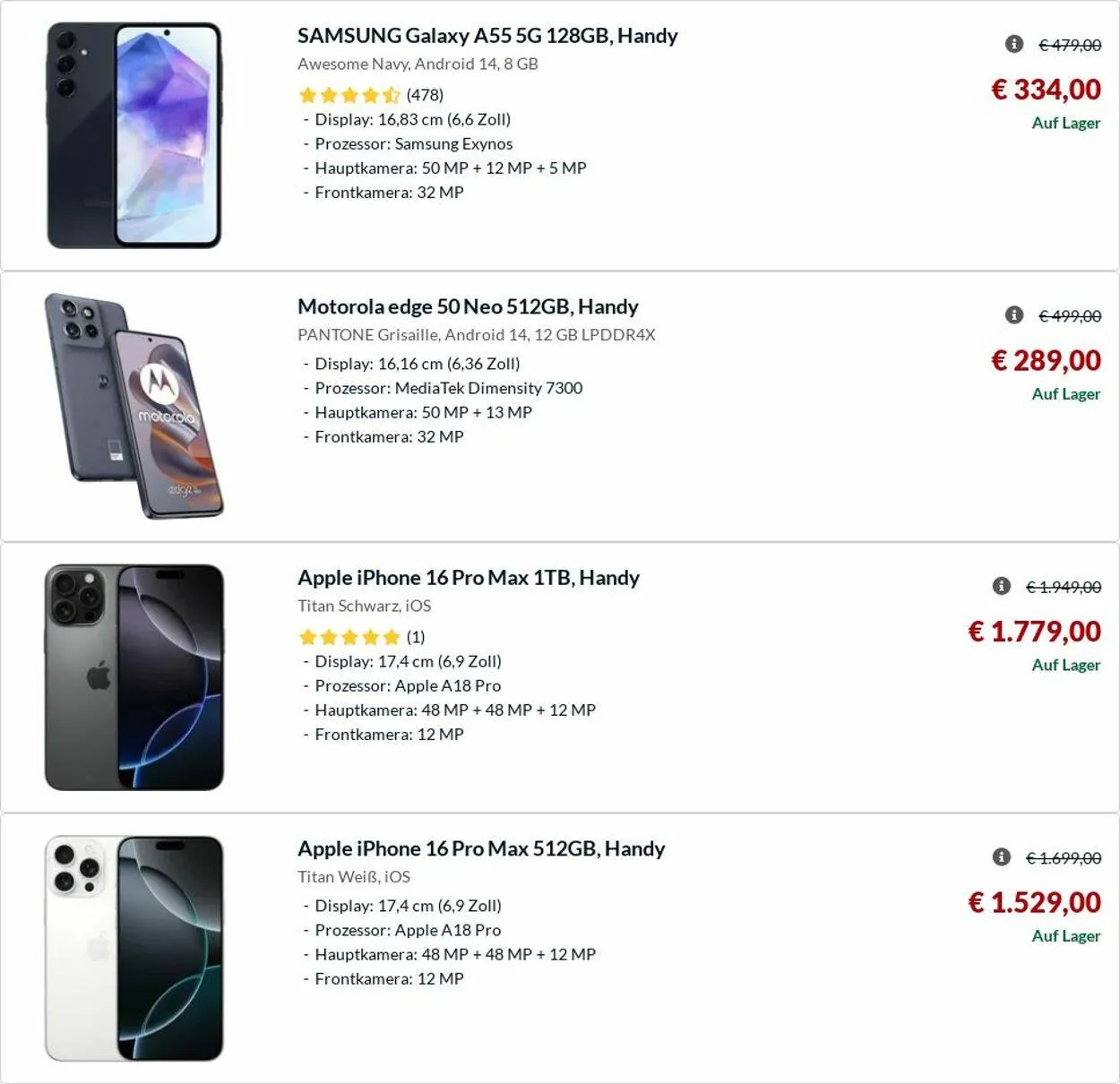Viewport: 1120px width, 1084px height.
Task: Open Apple iPhone 16 Pro Max 1TB title
Action: (469, 578)
